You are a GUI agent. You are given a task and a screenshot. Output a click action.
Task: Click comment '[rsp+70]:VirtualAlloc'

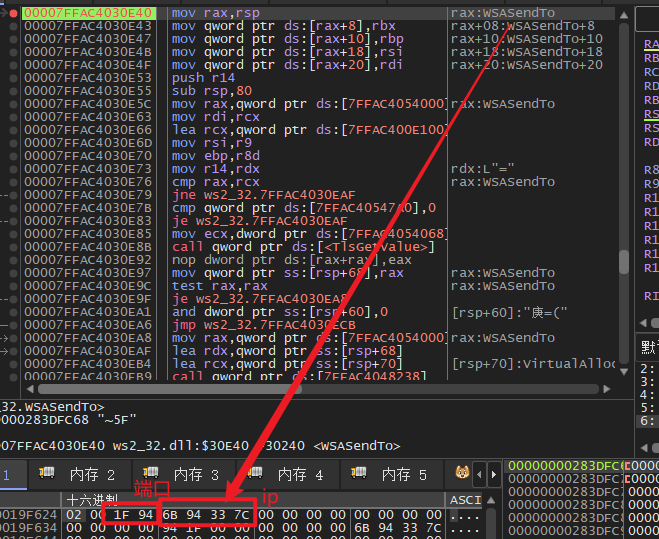(534, 365)
